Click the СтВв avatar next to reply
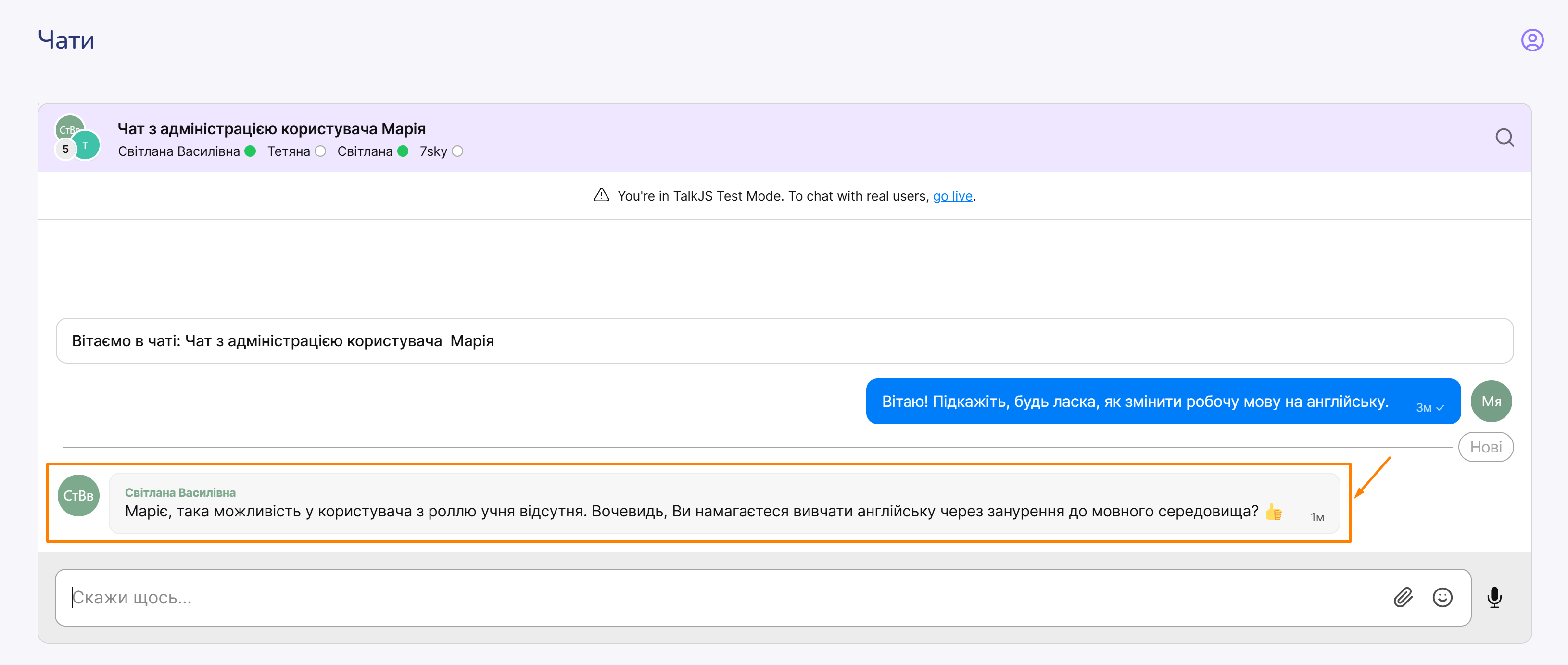Image resolution: width=1568 pixels, height=665 pixels. 78,495
